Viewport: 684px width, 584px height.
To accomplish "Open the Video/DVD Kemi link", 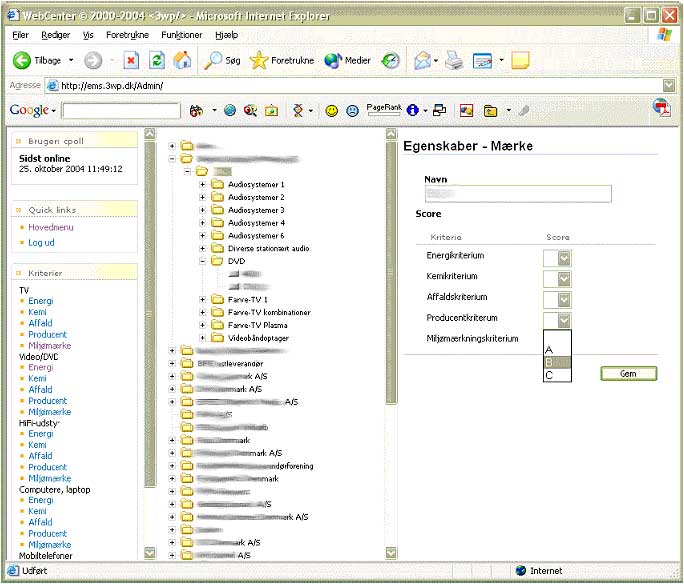I will click(37, 379).
